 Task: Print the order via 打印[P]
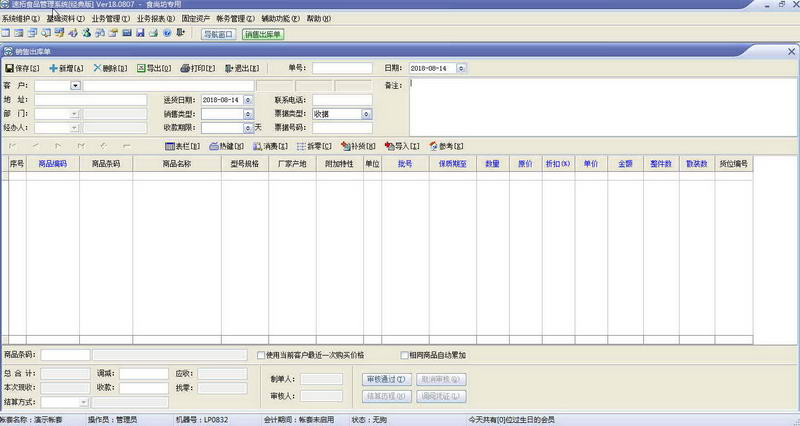(x=198, y=68)
